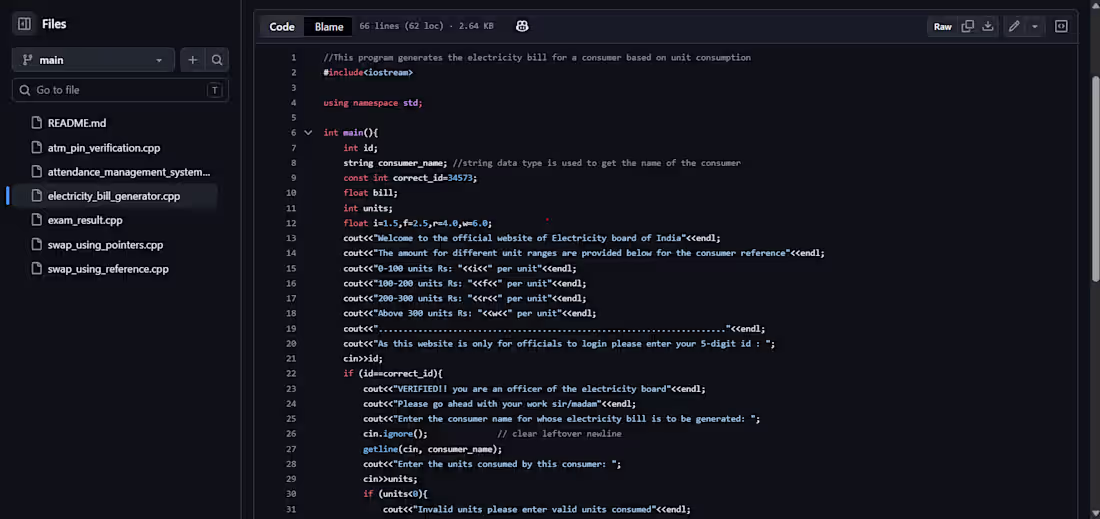Click the '66 lines (62 loc)' file info

tap(401, 26)
